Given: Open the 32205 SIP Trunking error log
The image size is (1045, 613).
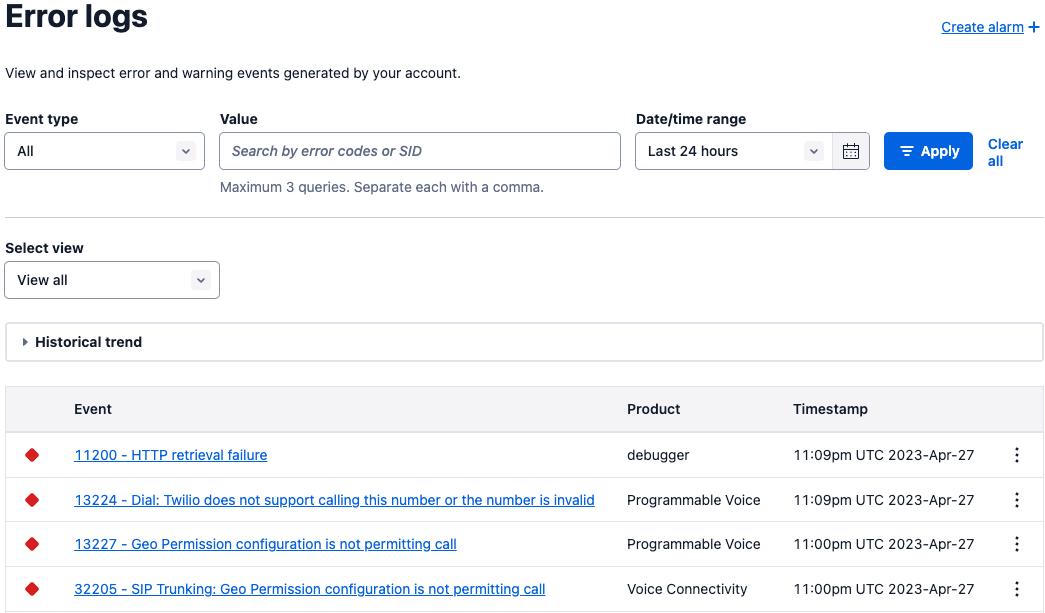Looking at the screenshot, I should (x=309, y=589).
